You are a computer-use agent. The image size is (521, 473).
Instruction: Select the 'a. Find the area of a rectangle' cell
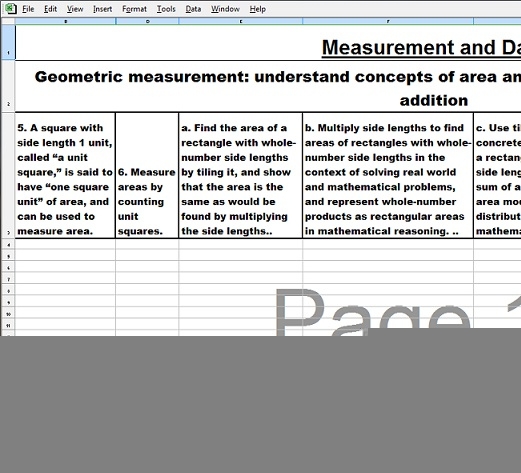241,176
